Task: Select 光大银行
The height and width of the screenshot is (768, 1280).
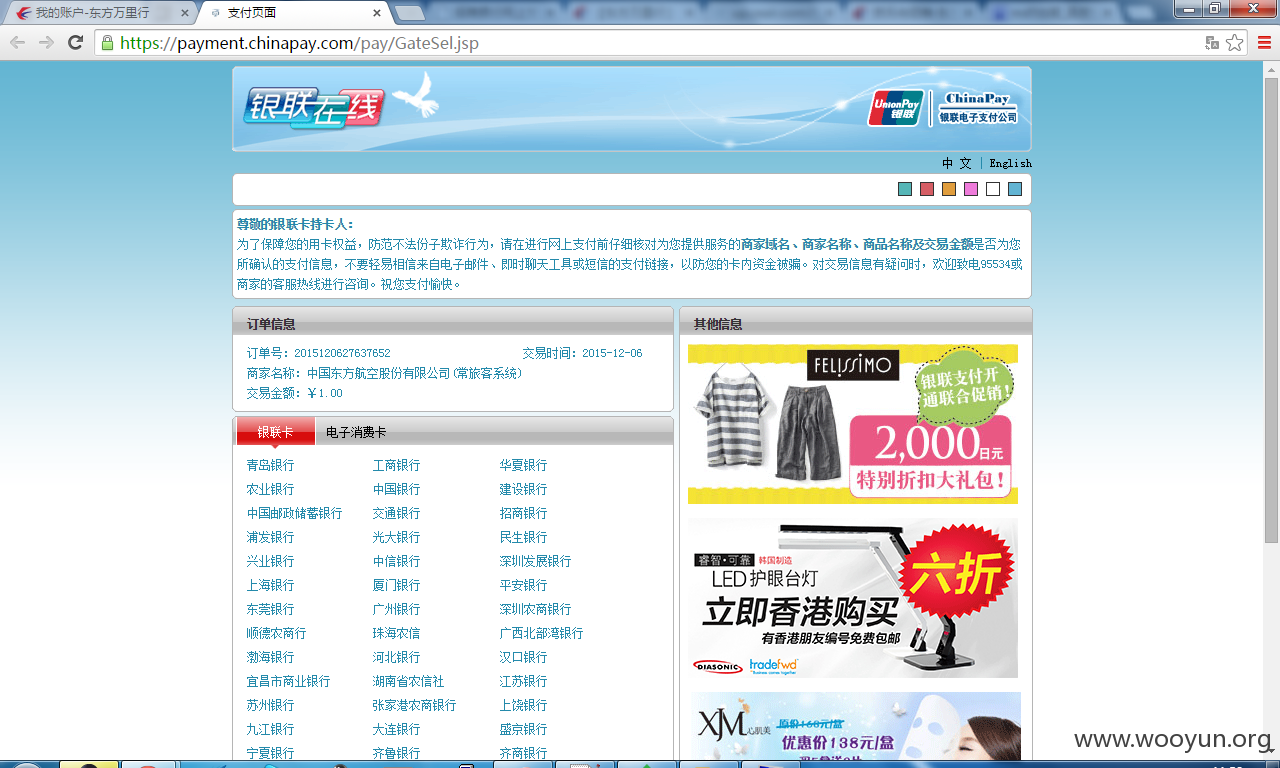Action: pyautogui.click(x=396, y=537)
